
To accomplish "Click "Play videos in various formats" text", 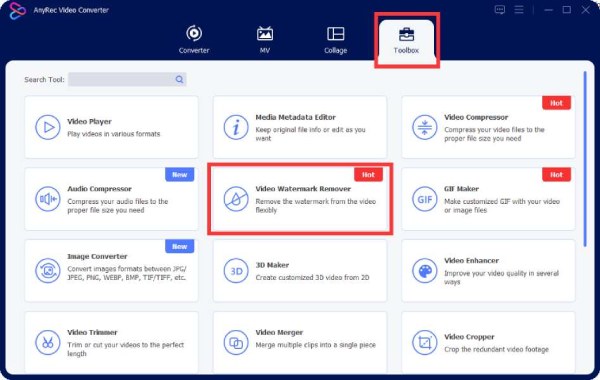I will pos(114,134).
